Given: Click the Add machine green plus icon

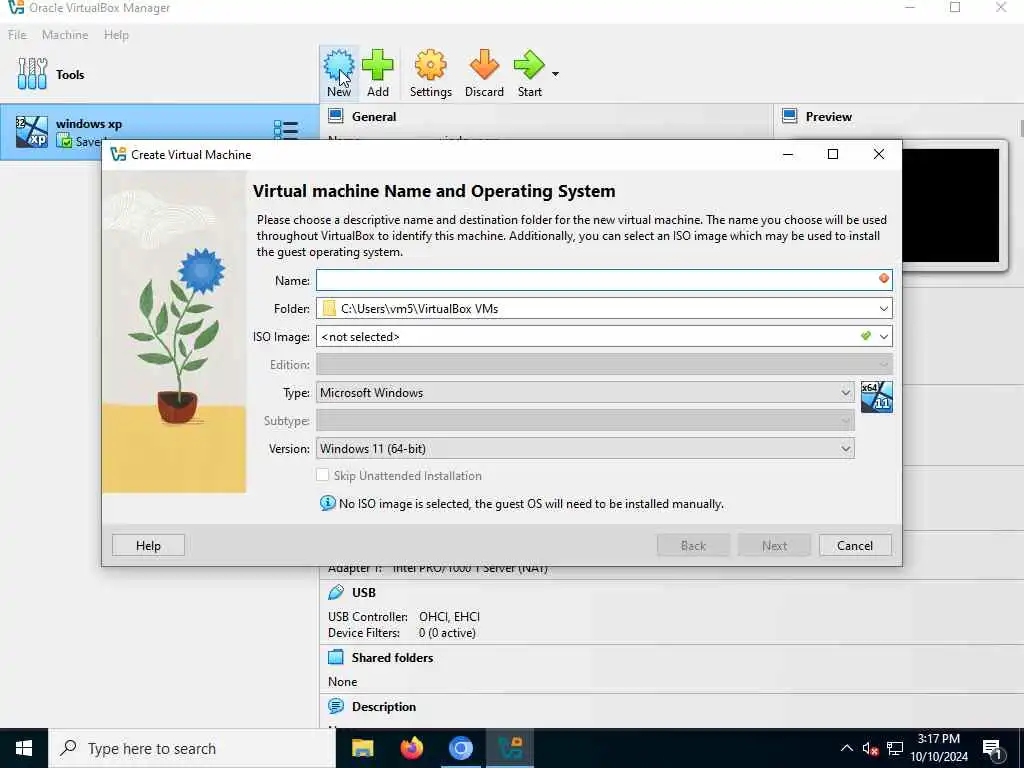Looking at the screenshot, I should point(377,66).
